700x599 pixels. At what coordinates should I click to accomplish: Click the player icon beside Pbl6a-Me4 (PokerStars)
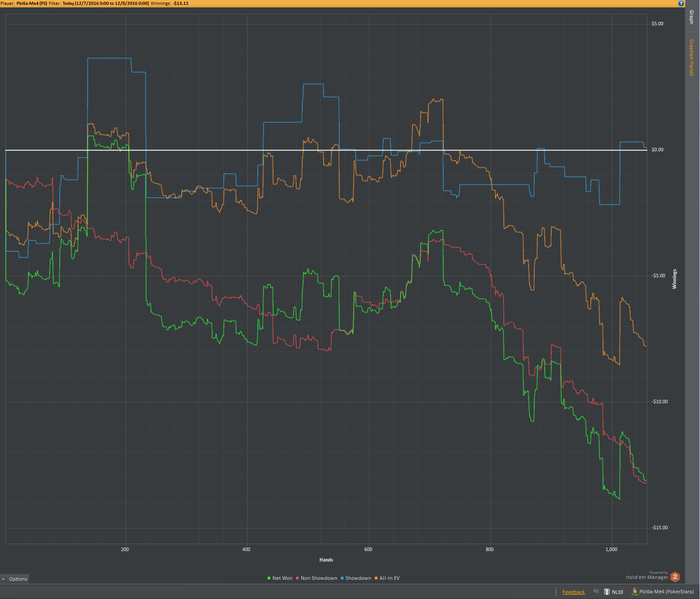[634, 592]
